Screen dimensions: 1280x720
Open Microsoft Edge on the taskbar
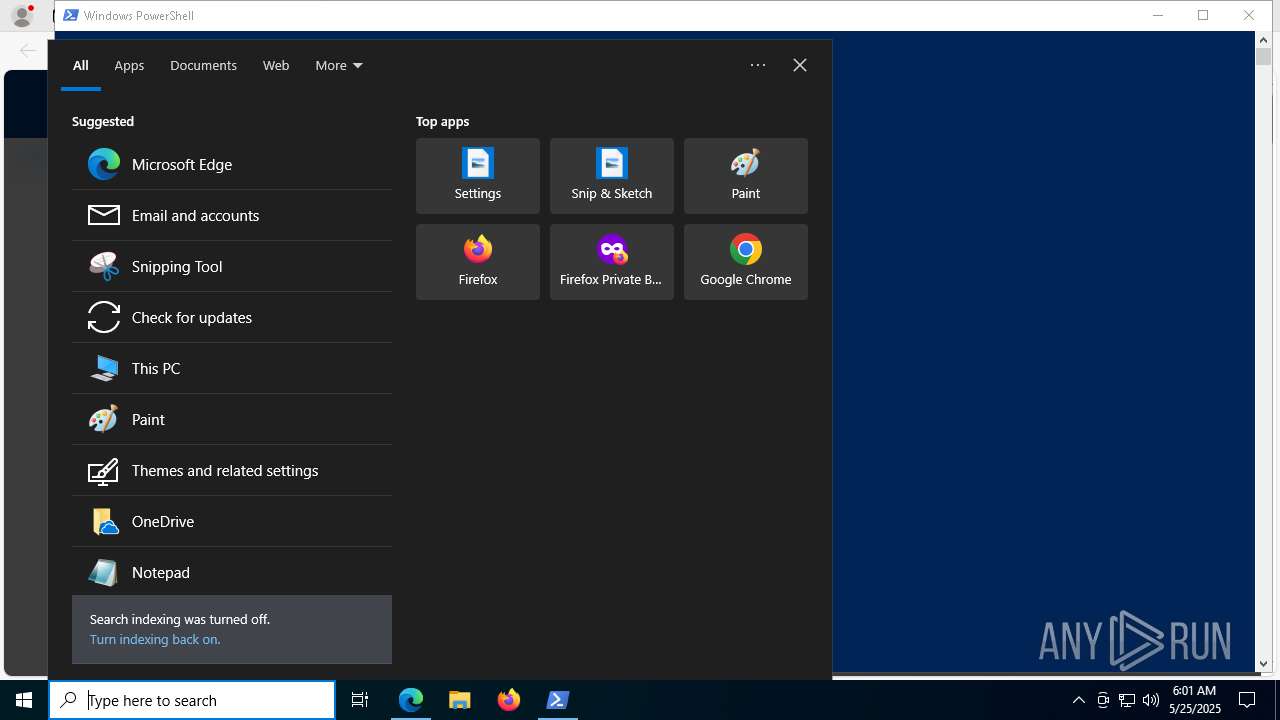click(x=411, y=700)
